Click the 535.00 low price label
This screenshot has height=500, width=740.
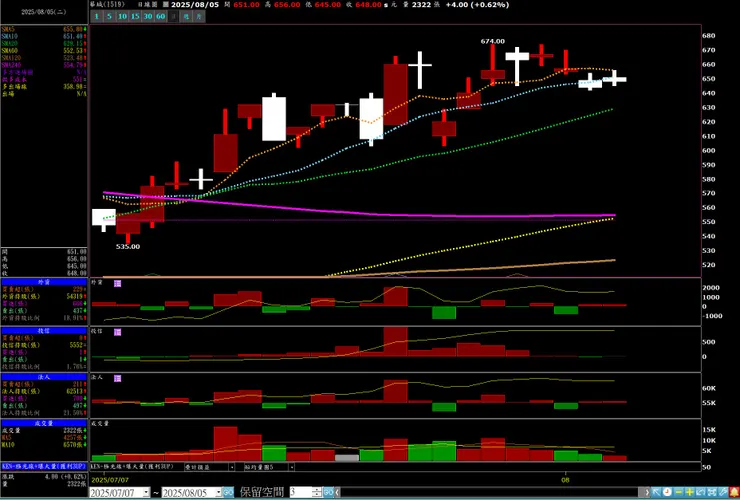128,246
